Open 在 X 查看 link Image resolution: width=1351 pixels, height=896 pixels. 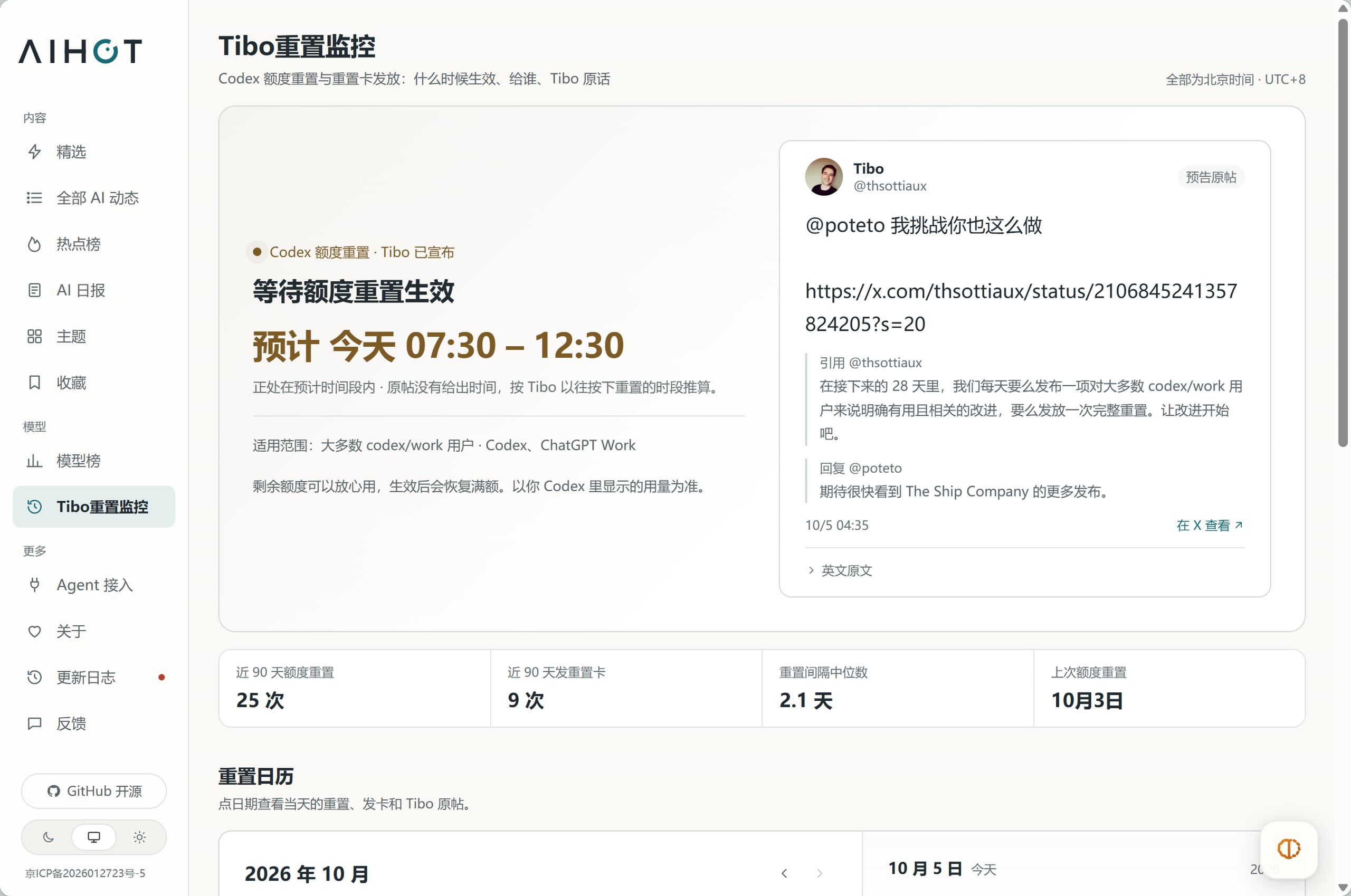pyautogui.click(x=1210, y=525)
